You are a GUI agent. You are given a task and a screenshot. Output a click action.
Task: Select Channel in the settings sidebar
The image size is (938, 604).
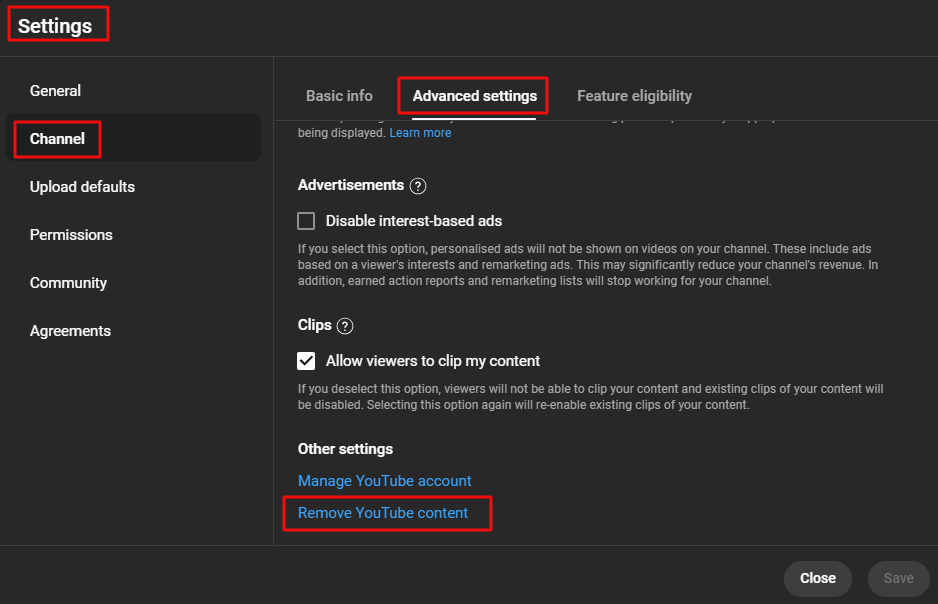[x=58, y=139]
